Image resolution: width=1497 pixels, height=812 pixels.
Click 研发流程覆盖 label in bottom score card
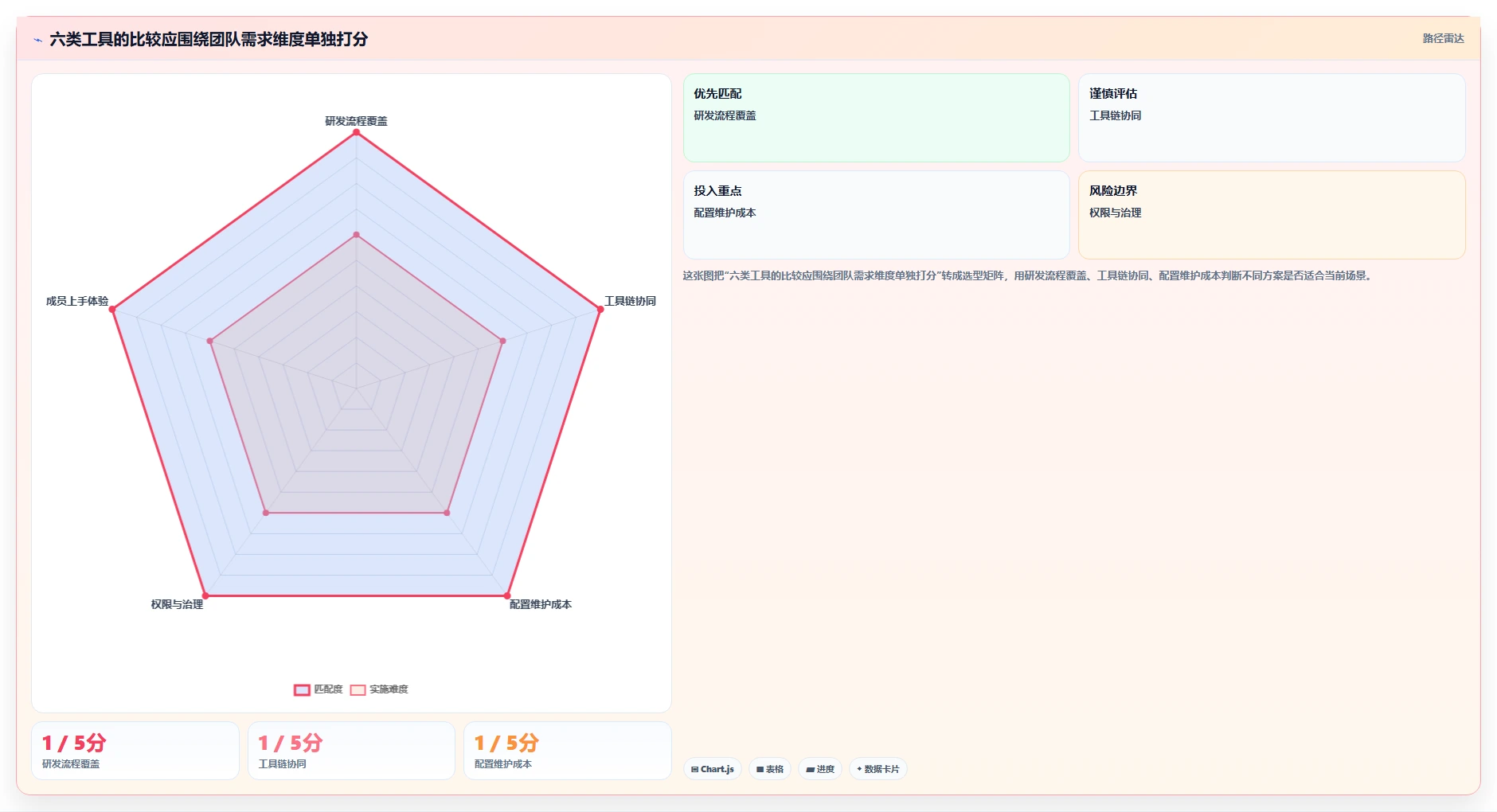(71, 764)
